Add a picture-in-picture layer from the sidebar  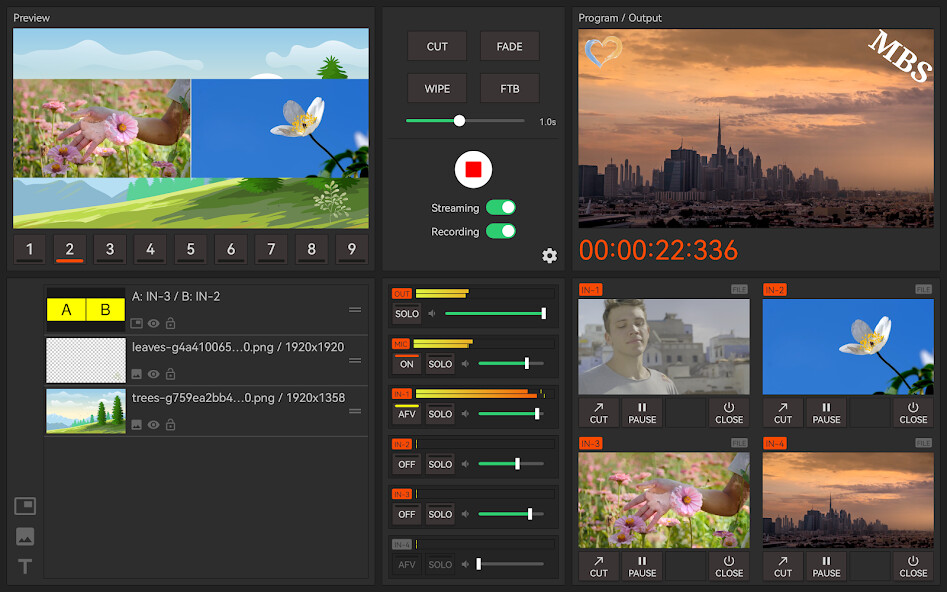pyautogui.click(x=25, y=506)
